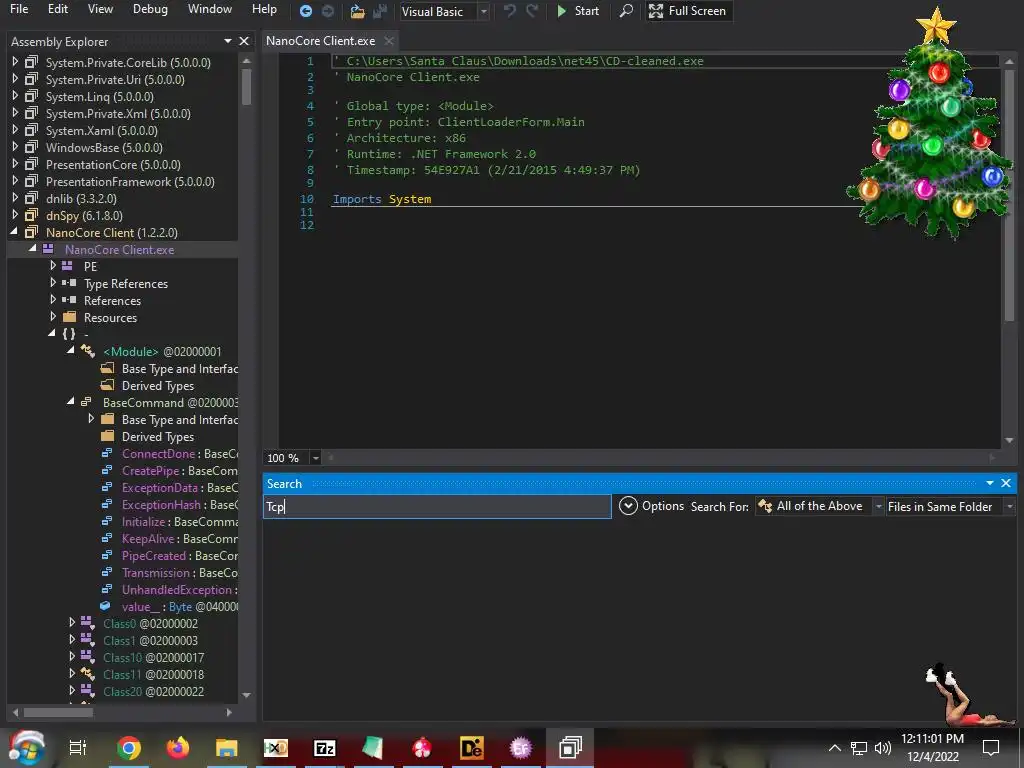This screenshot has width=1024, height=768.
Task: Select Class10 @02000017
Action: tap(153, 658)
